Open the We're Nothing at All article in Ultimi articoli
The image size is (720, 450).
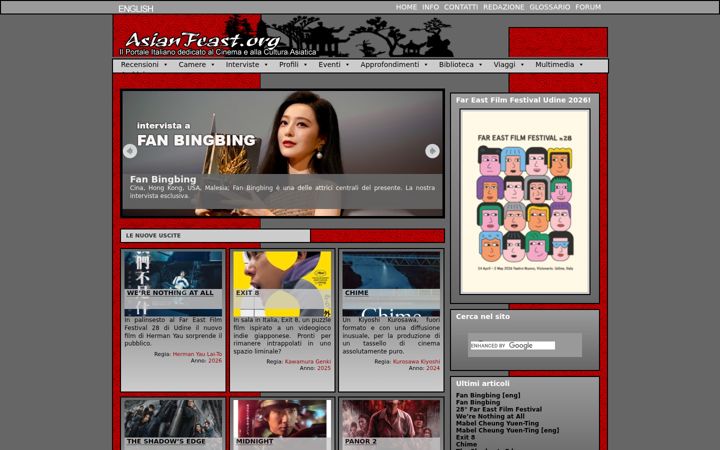pyautogui.click(x=490, y=416)
